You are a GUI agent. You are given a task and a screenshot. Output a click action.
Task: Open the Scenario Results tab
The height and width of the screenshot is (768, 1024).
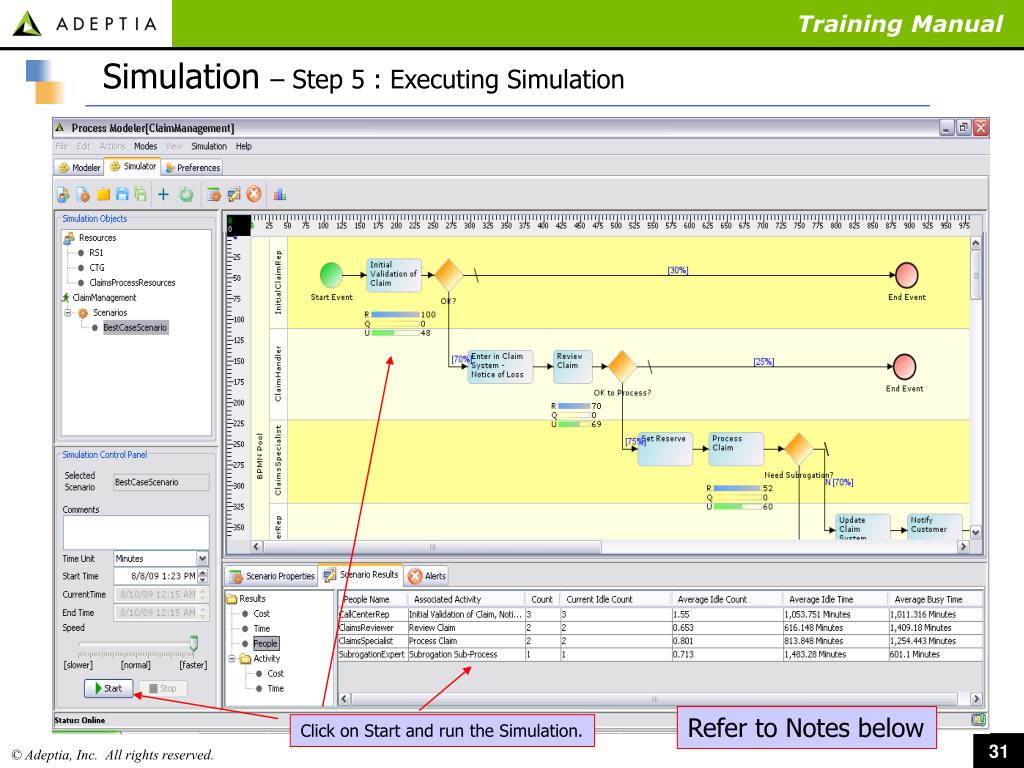(360, 575)
